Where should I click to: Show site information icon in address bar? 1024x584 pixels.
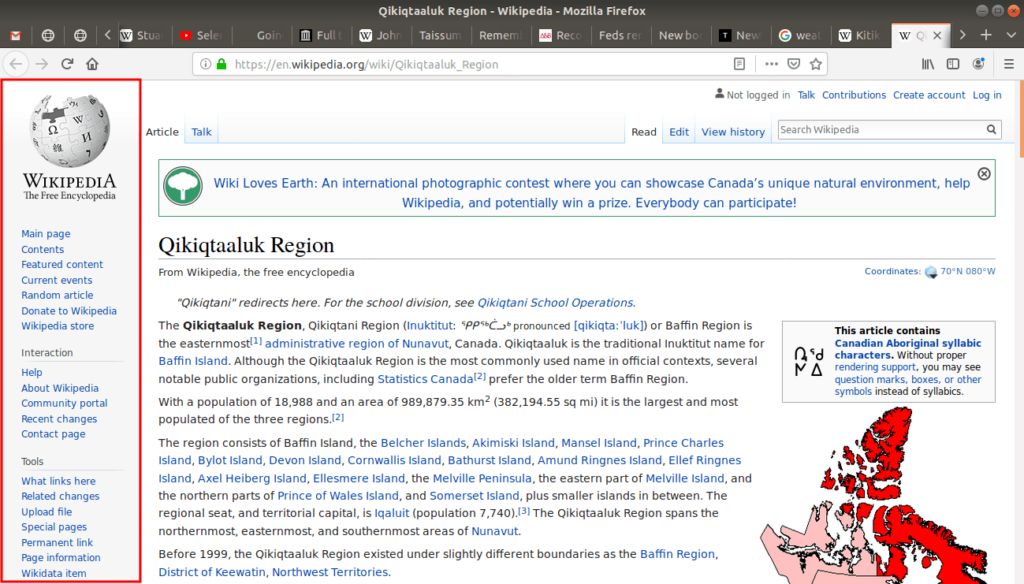click(x=205, y=64)
